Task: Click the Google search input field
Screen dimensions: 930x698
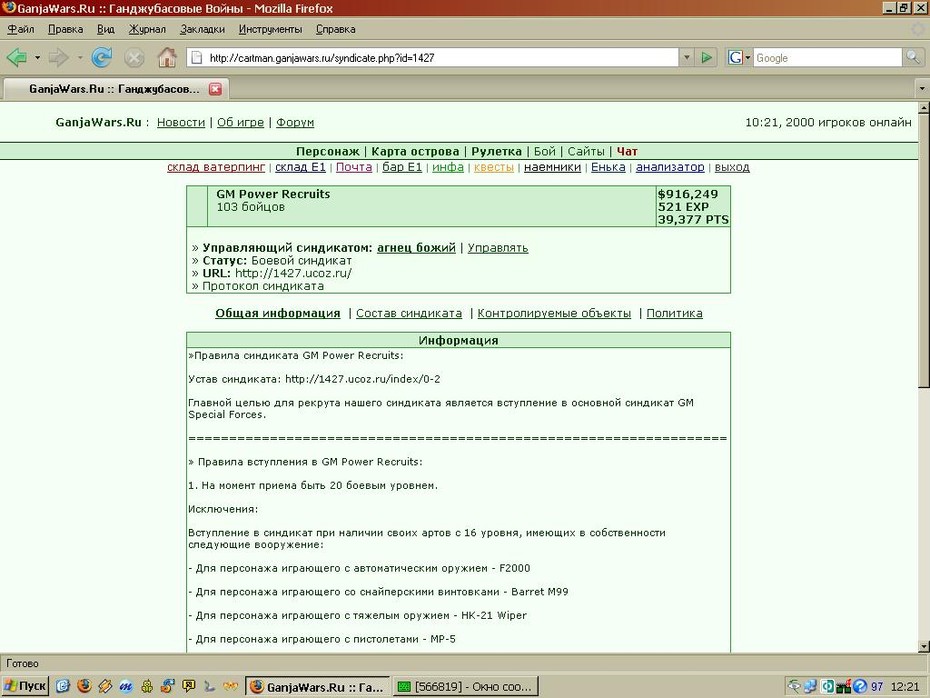Action: (x=827, y=58)
